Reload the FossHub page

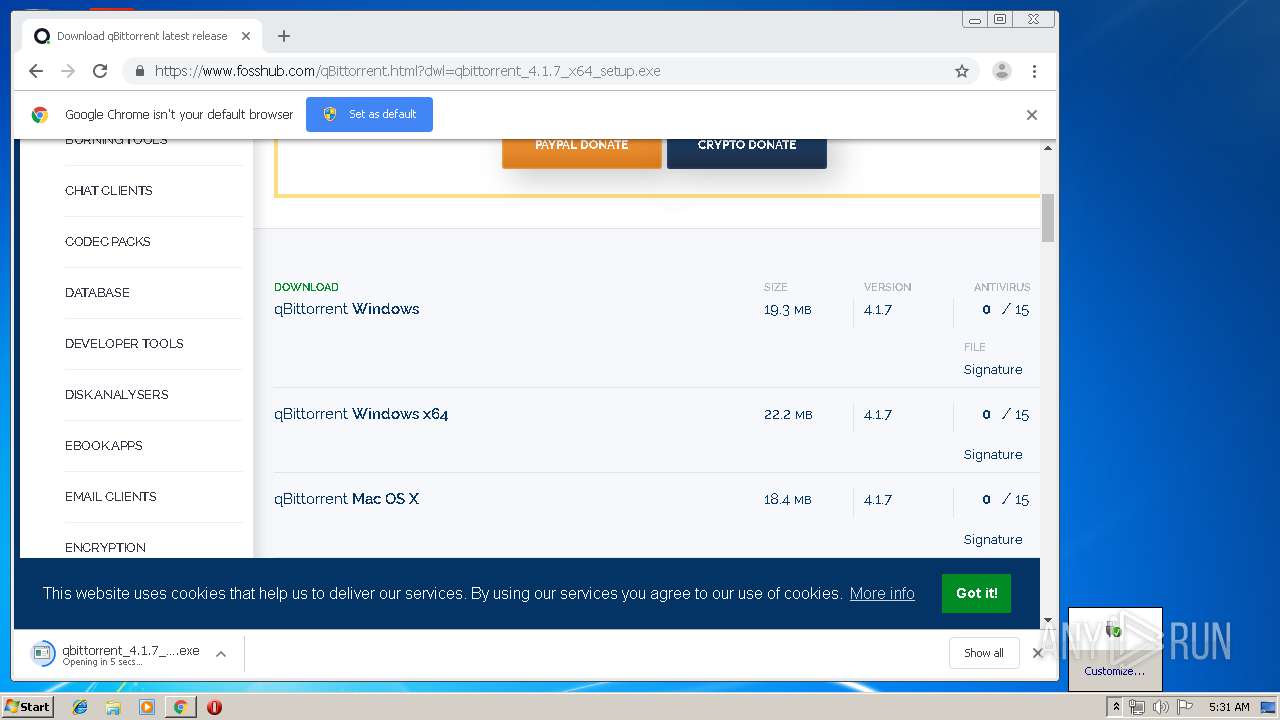tap(100, 71)
